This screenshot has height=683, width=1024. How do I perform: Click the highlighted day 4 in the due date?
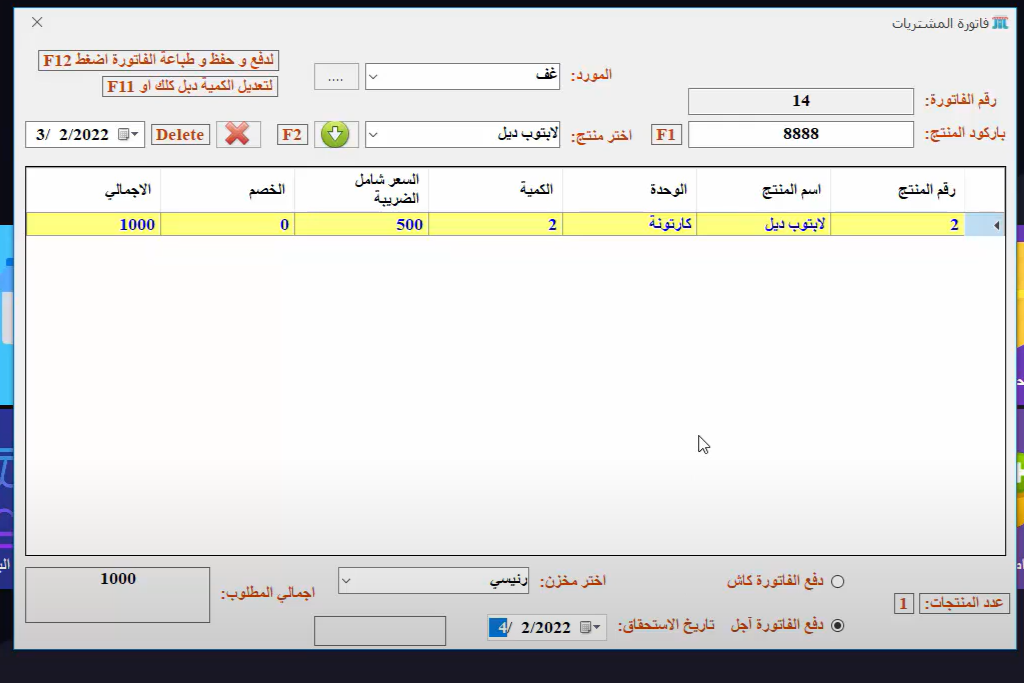coord(499,627)
